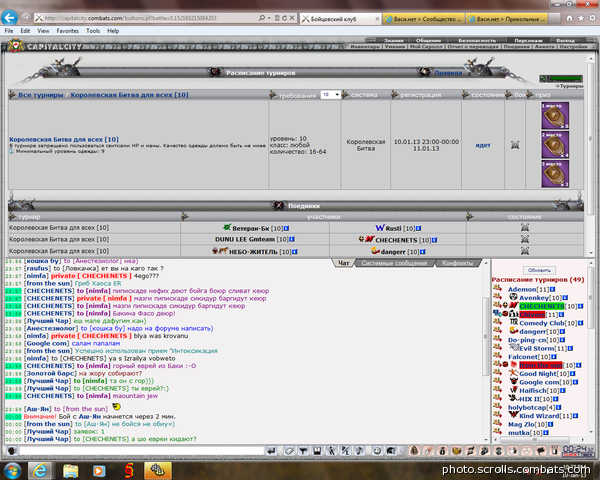Open the address bar search dropdown arrow

pos(269,18)
